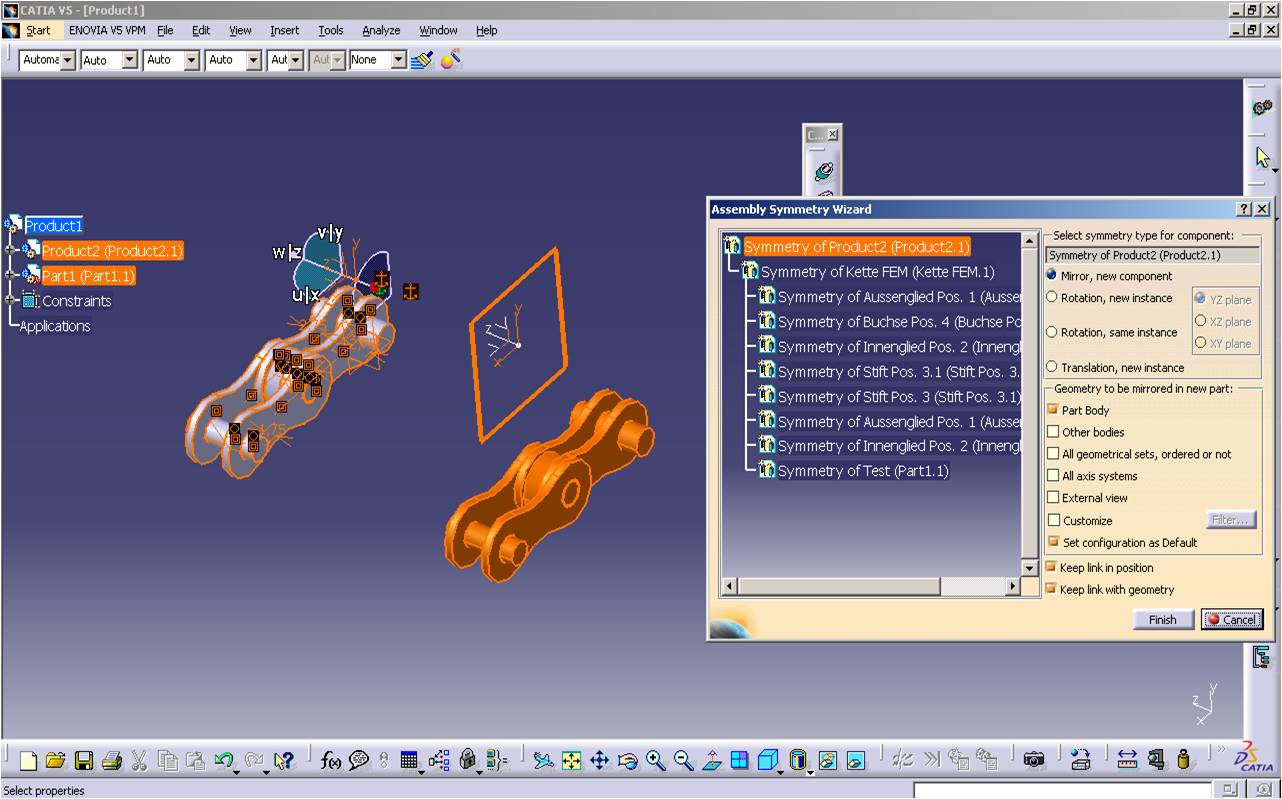Open the File menu
The height and width of the screenshot is (799, 1282).
(165, 30)
